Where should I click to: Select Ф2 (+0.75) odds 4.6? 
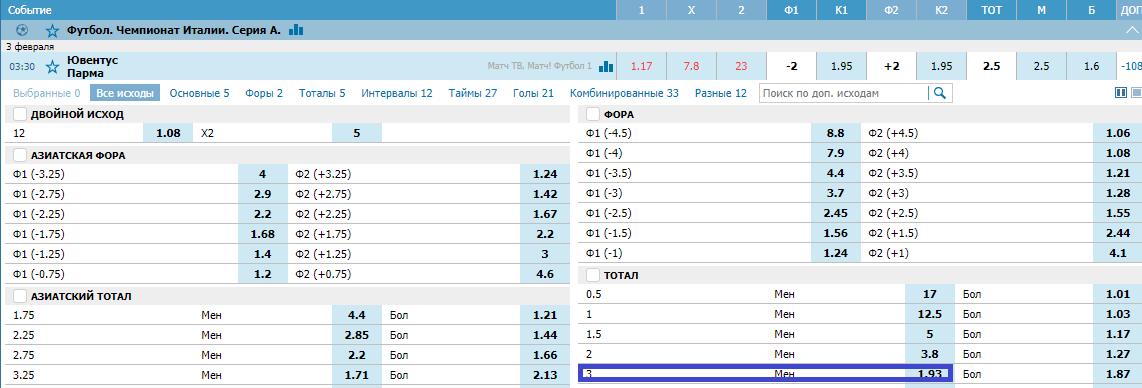pyautogui.click(x=546, y=275)
